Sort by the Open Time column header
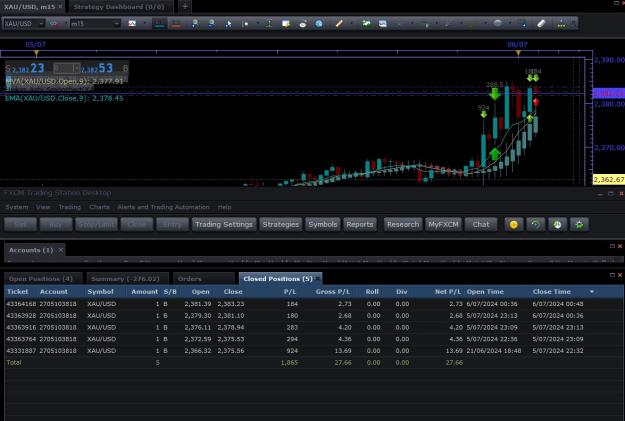Viewport: 625px width, 421px height. (x=485, y=292)
